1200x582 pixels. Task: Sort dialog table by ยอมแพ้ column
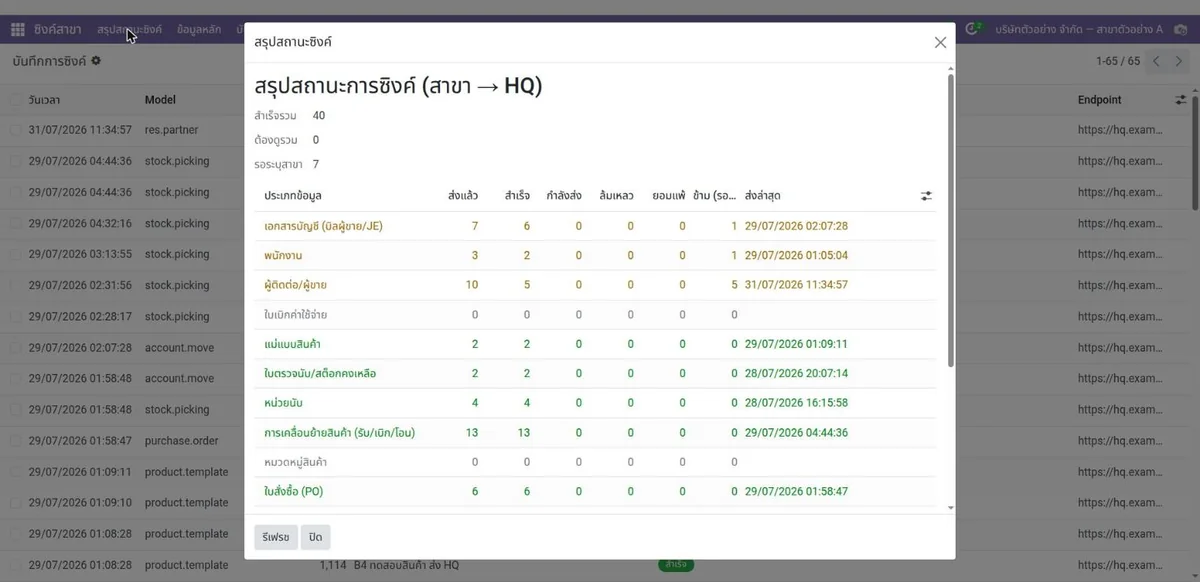(668, 196)
